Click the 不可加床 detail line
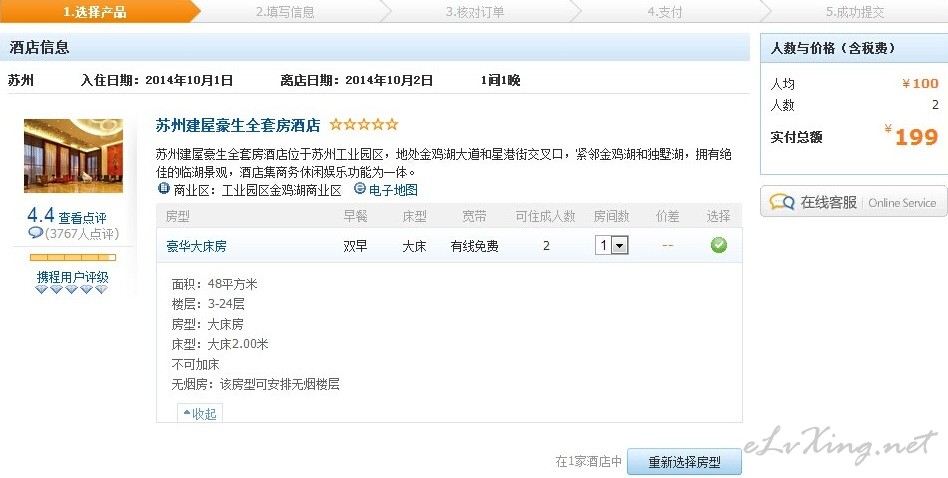The image size is (948, 478). coord(195,364)
